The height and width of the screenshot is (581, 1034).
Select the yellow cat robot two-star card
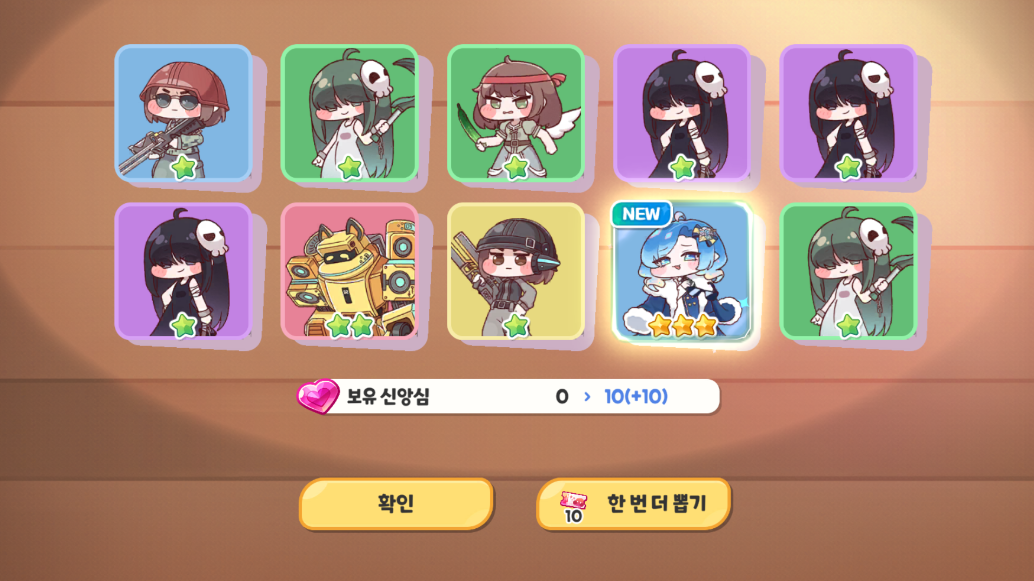click(x=350, y=271)
